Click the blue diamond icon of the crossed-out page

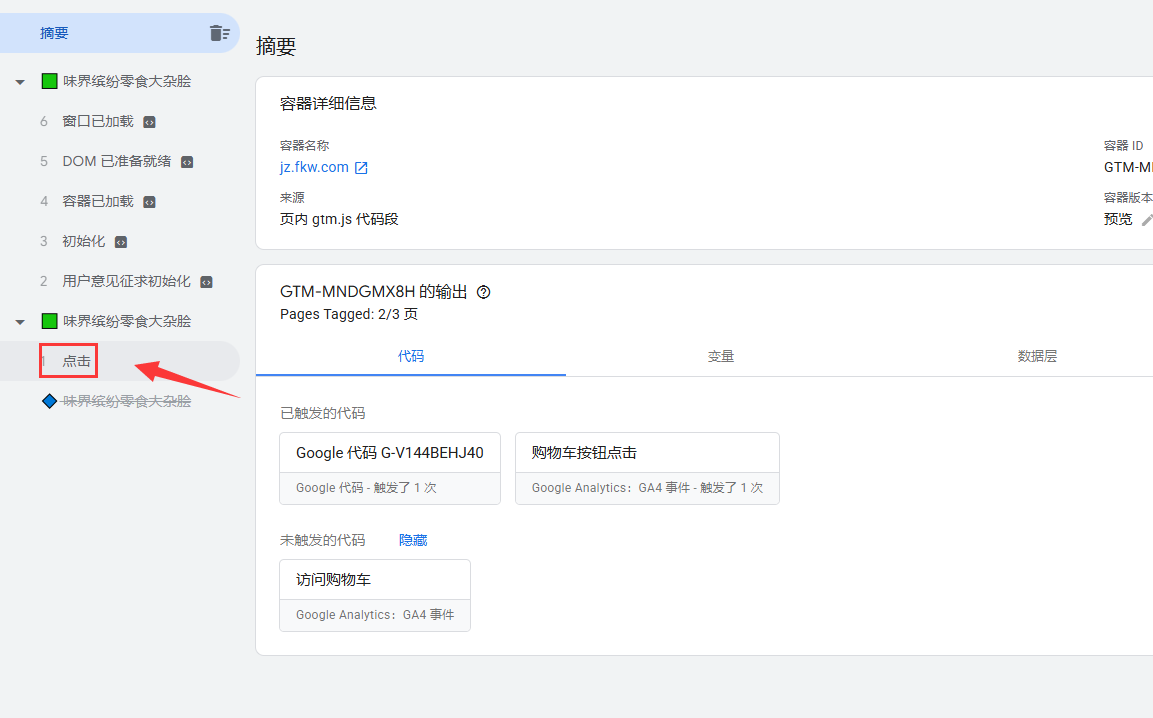point(49,401)
